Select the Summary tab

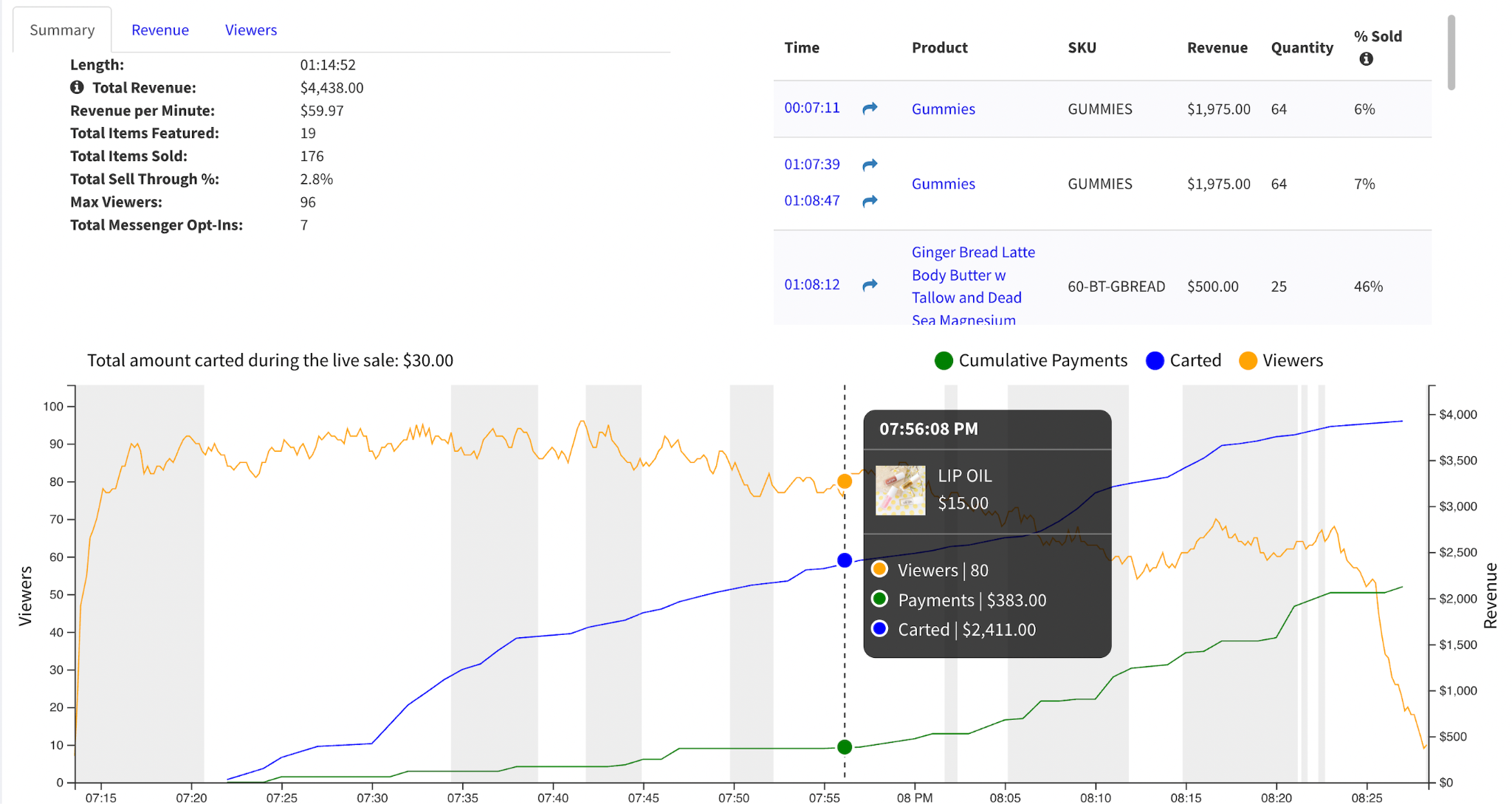(x=62, y=30)
